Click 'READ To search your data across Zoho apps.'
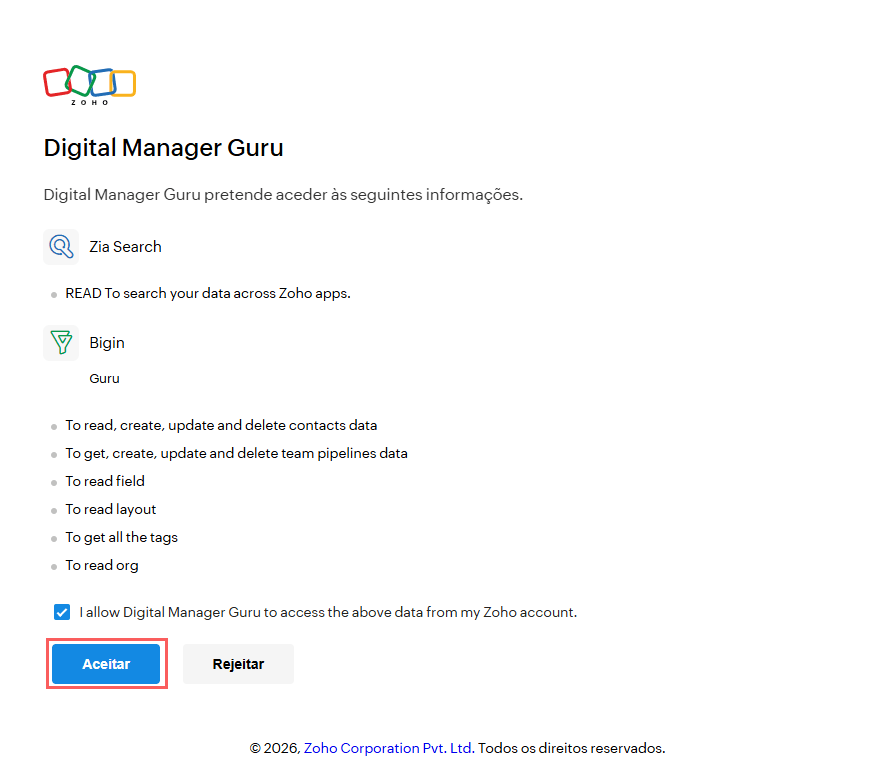 point(208,294)
